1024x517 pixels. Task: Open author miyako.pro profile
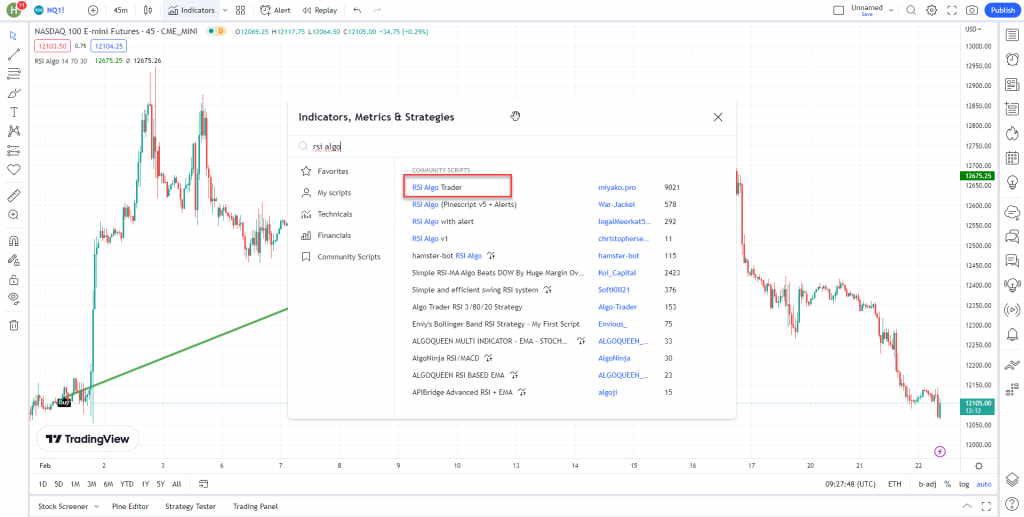click(x=617, y=187)
